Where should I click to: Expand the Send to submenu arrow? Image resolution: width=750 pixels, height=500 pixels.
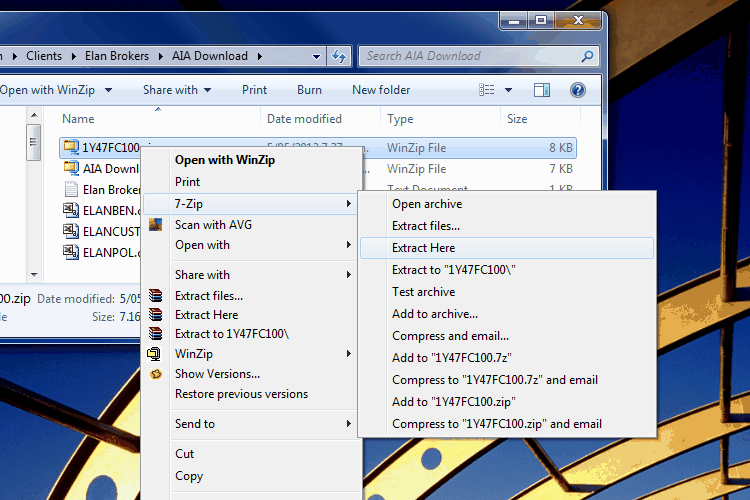[x=349, y=423]
